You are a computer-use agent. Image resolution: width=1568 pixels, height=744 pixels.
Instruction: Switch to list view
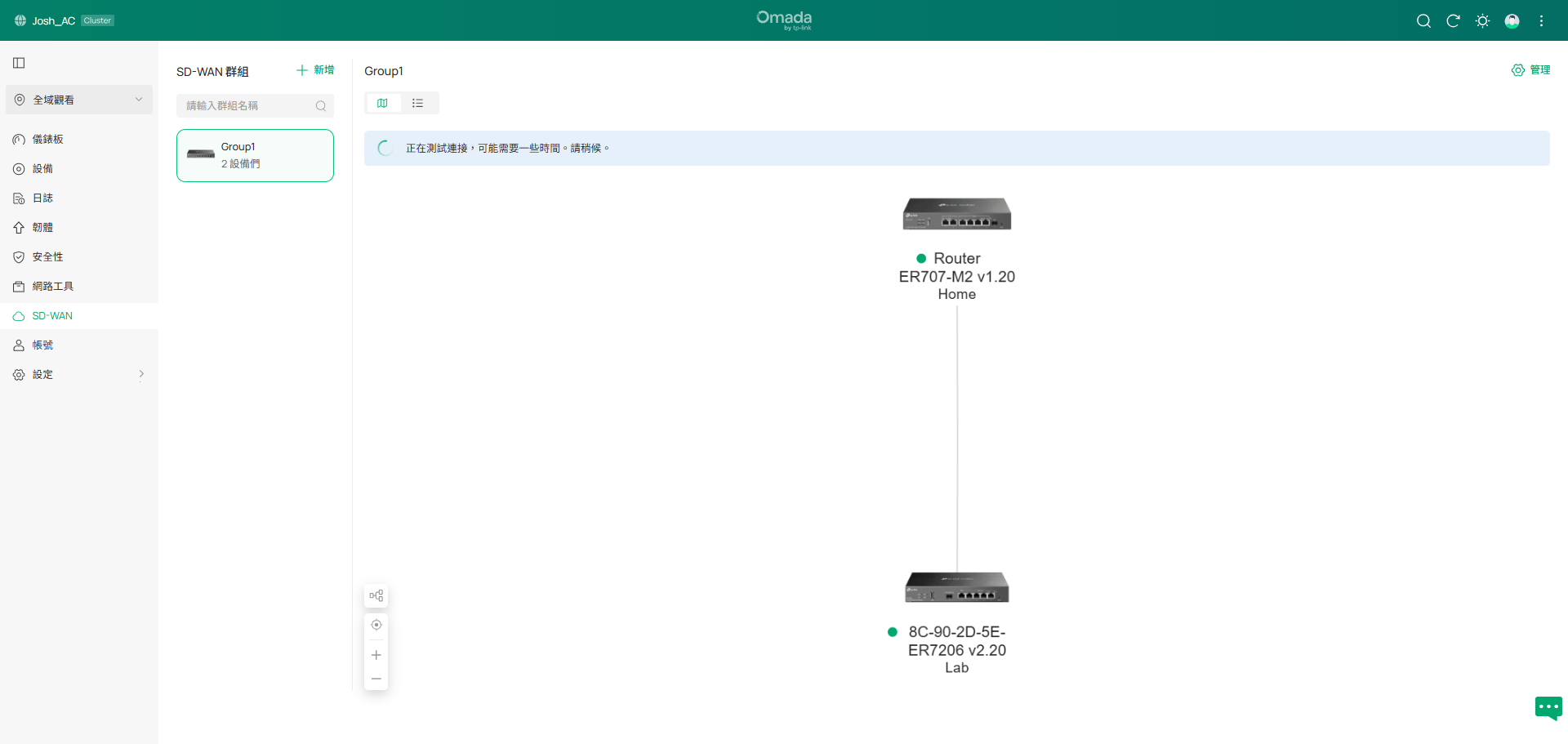[418, 103]
